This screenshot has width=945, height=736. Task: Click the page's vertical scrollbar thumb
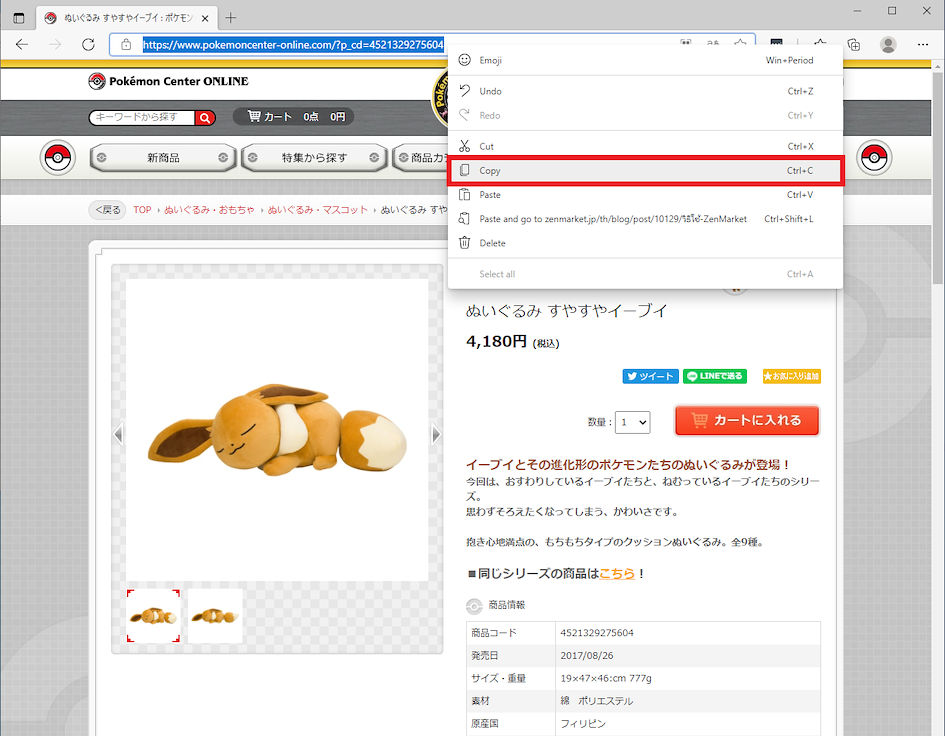click(x=938, y=177)
